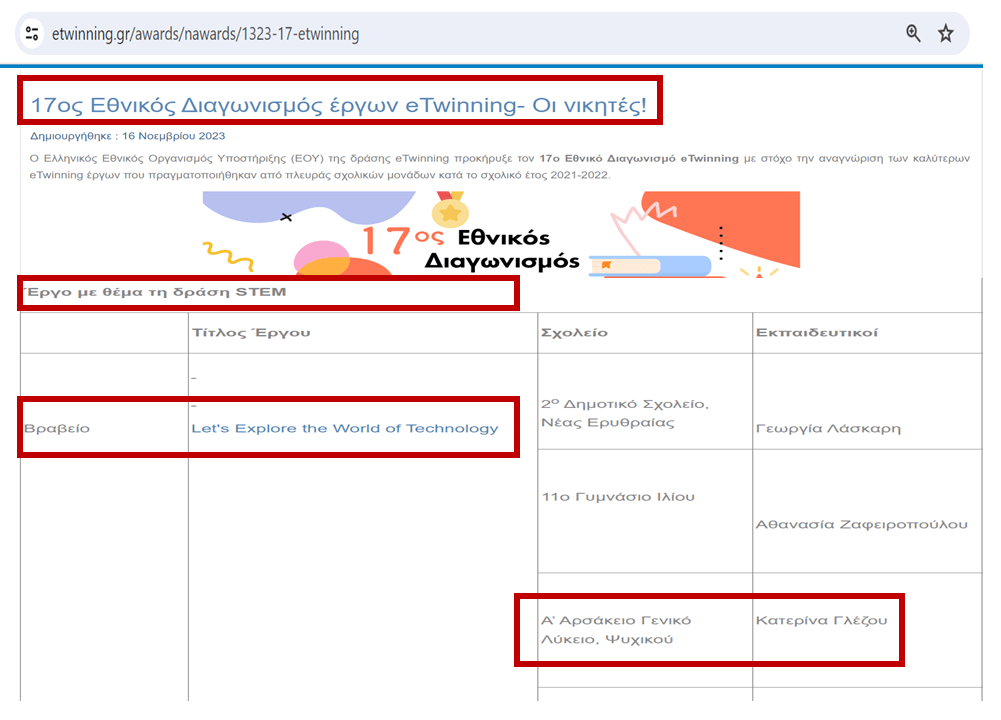1001x720 pixels.
Task: Bookmark this page with the star icon
Action: [945, 34]
